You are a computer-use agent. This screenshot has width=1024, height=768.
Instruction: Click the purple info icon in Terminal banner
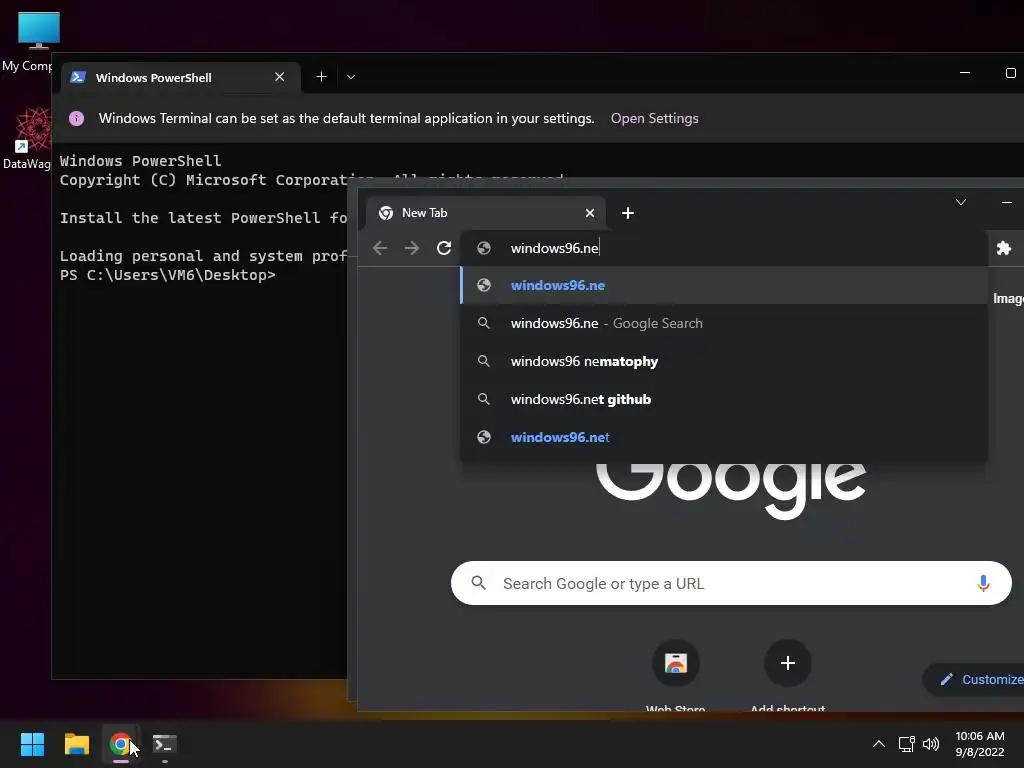(x=76, y=118)
